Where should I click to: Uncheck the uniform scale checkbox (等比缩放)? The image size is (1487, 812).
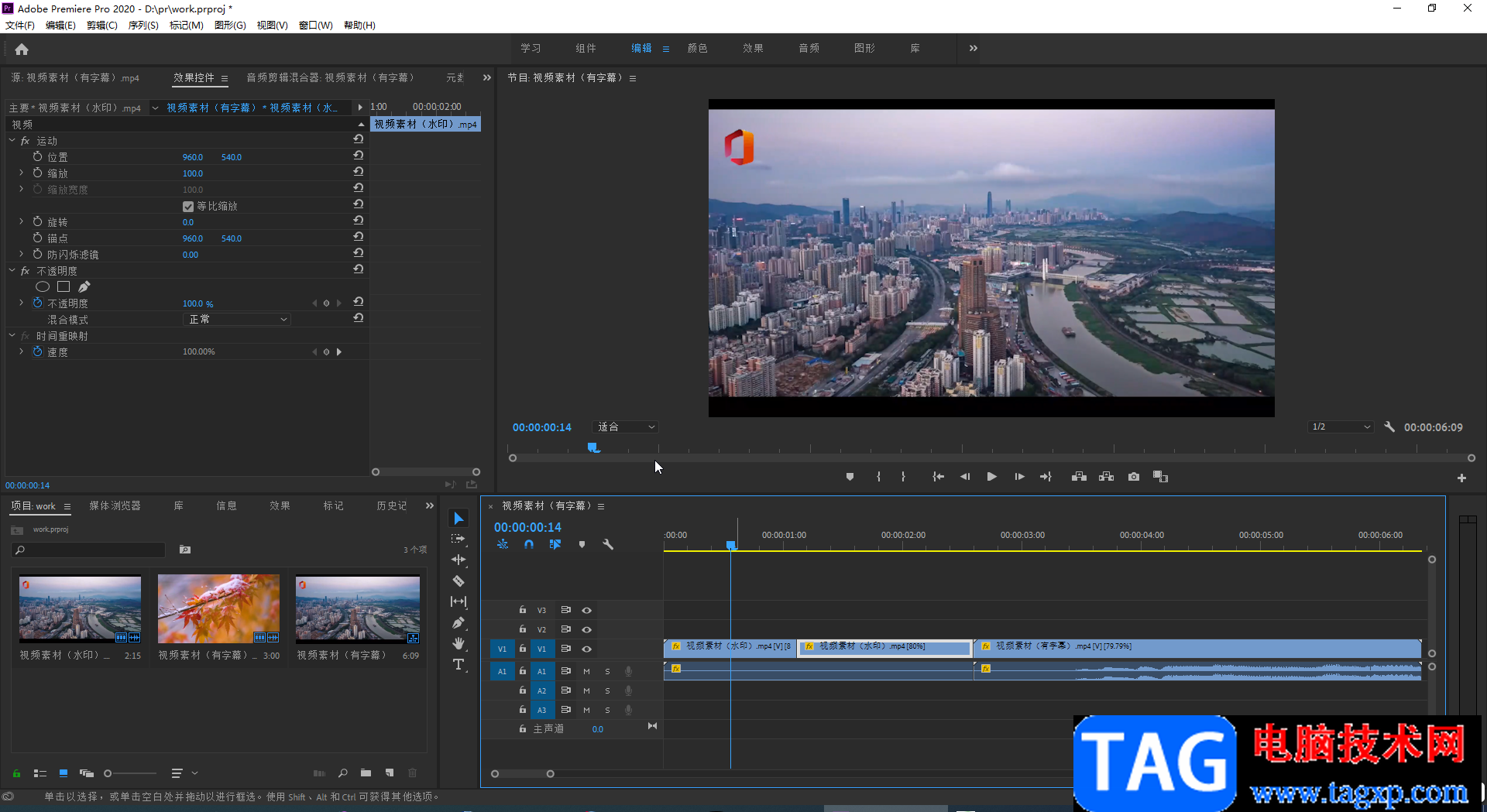click(187, 207)
